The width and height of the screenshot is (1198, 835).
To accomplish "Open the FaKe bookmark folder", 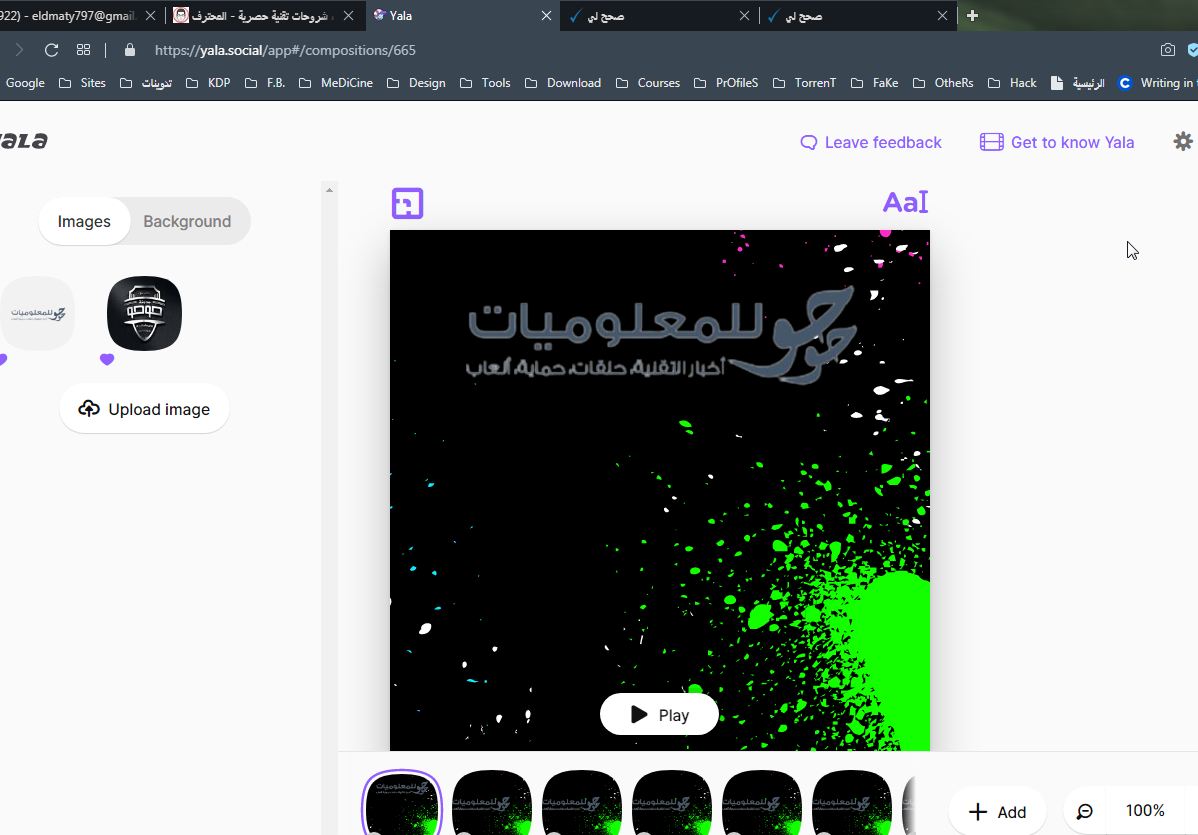I will click(x=875, y=83).
